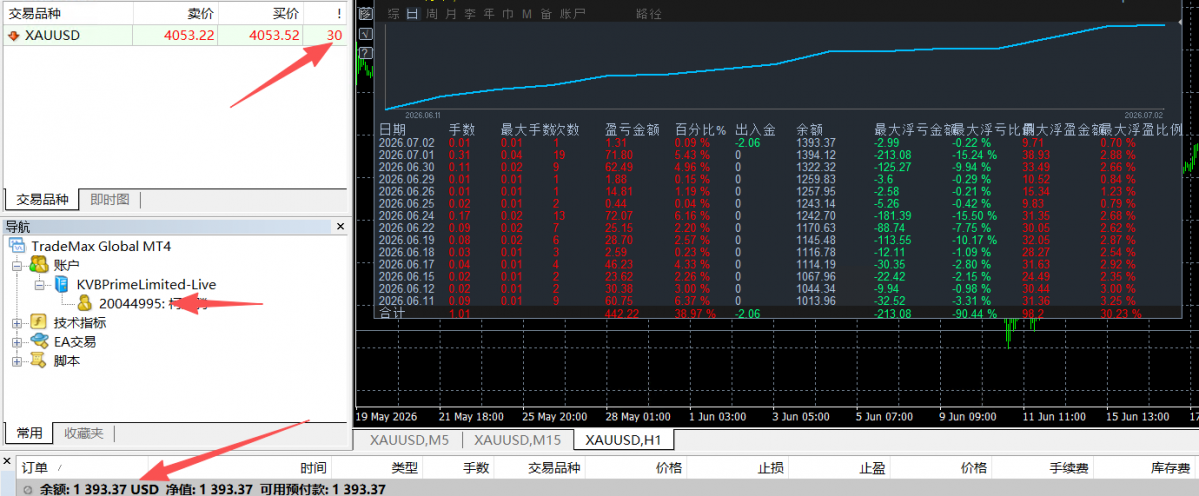Select the M statistics tab
The width and height of the screenshot is (1199, 496).
point(526,13)
